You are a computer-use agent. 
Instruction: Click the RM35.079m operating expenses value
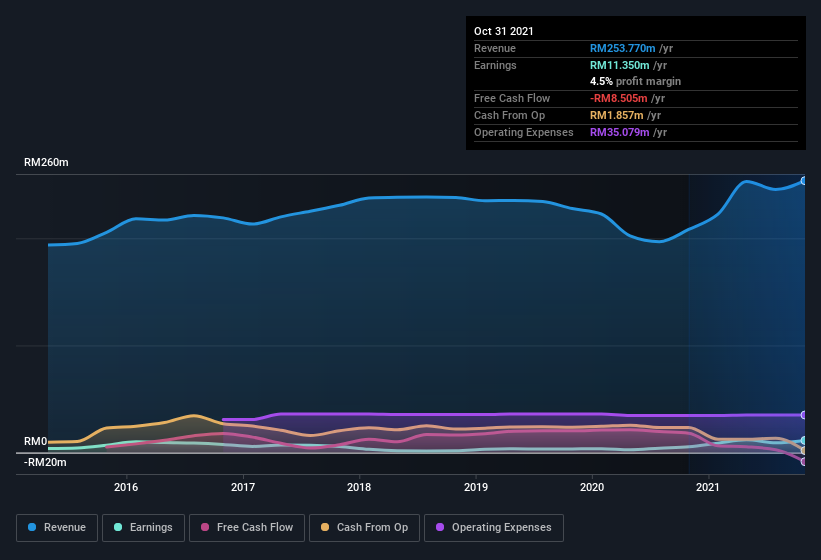coord(620,132)
